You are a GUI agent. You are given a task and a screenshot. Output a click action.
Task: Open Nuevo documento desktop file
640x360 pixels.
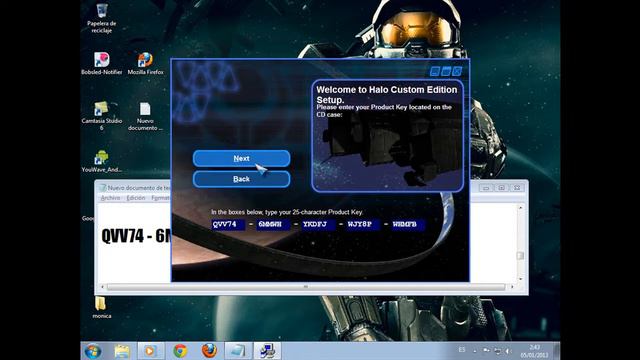click(145, 116)
